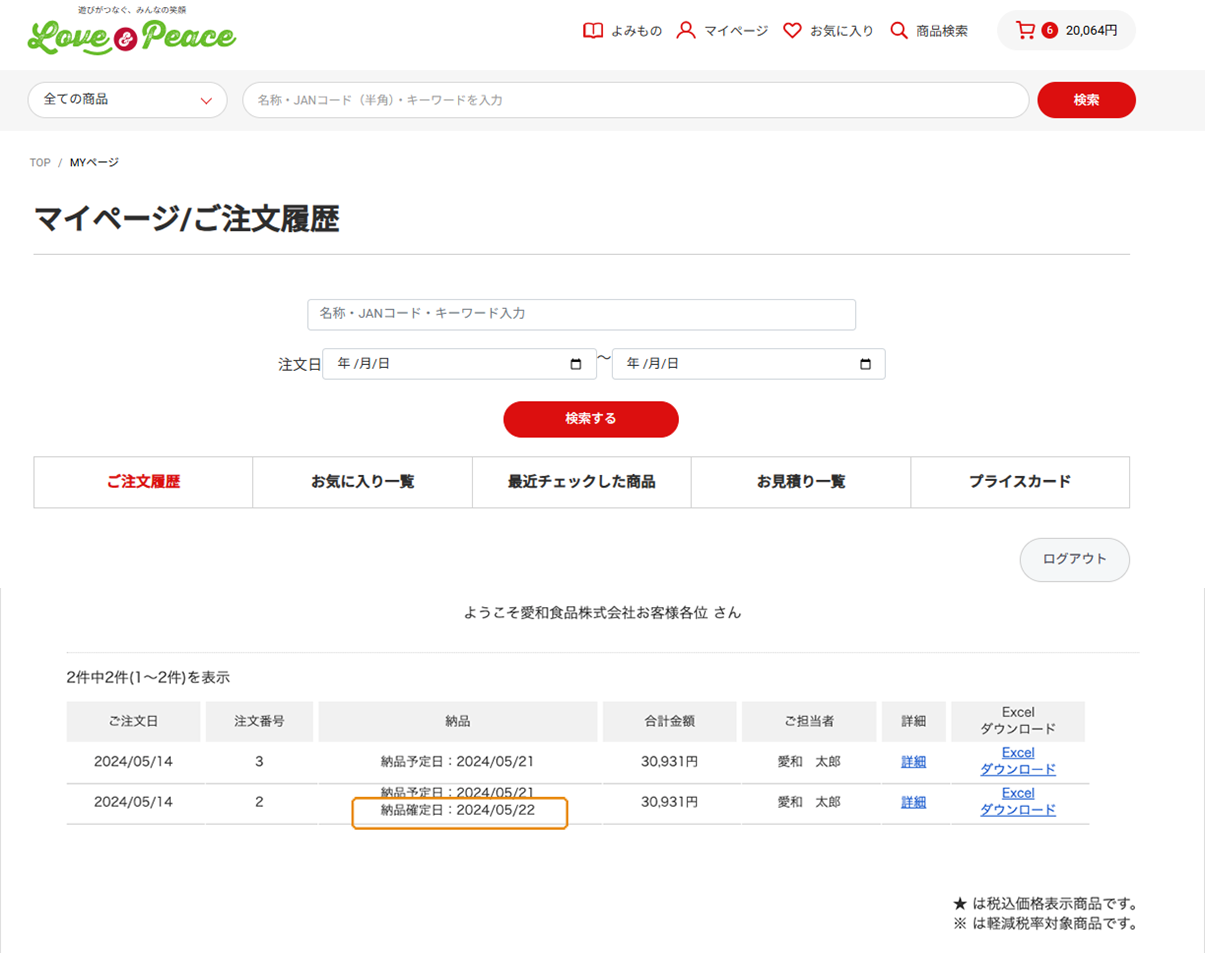The image size is (1205, 953).
Task: Download Excel for order number 2
Action: pyautogui.click(x=1017, y=801)
